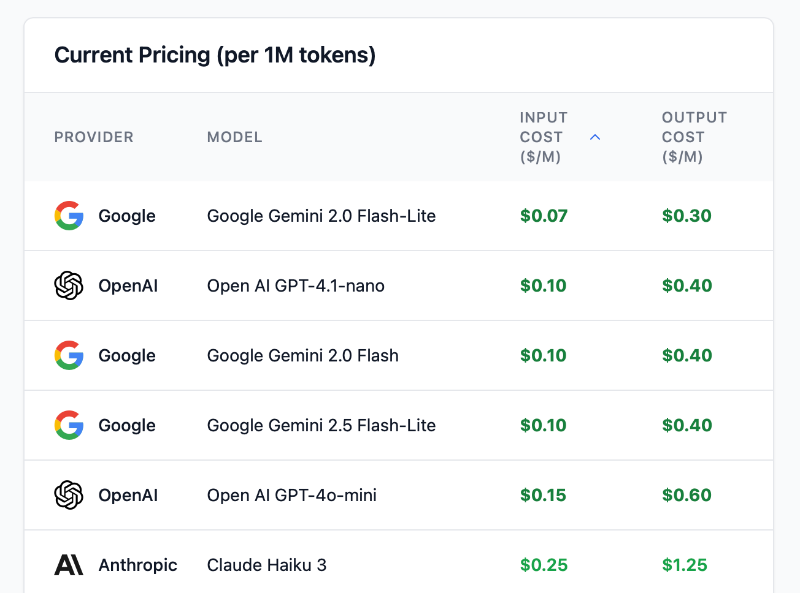
Task: Click the $0.15 input cost for GPT-4o-mini
Action: 543,496
